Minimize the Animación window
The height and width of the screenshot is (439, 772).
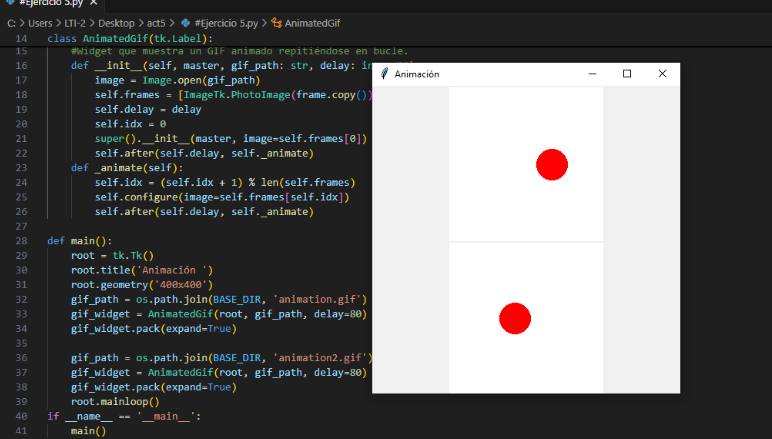[593, 74]
